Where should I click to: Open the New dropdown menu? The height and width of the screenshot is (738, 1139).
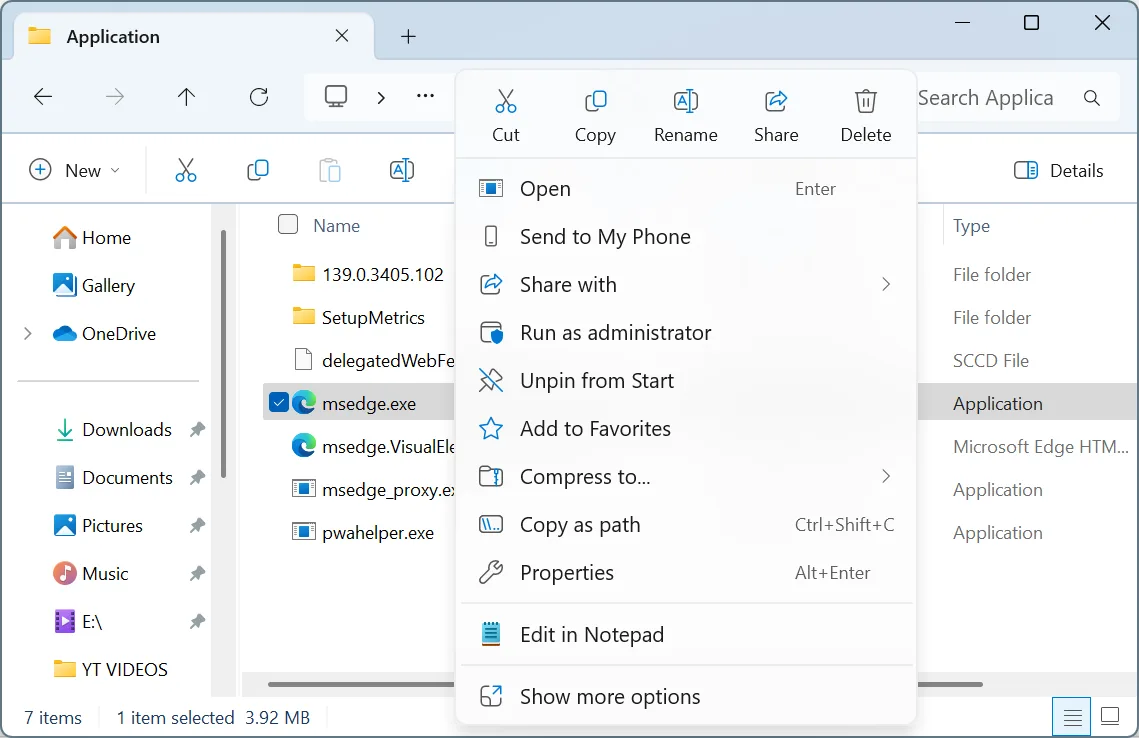pyautogui.click(x=74, y=170)
